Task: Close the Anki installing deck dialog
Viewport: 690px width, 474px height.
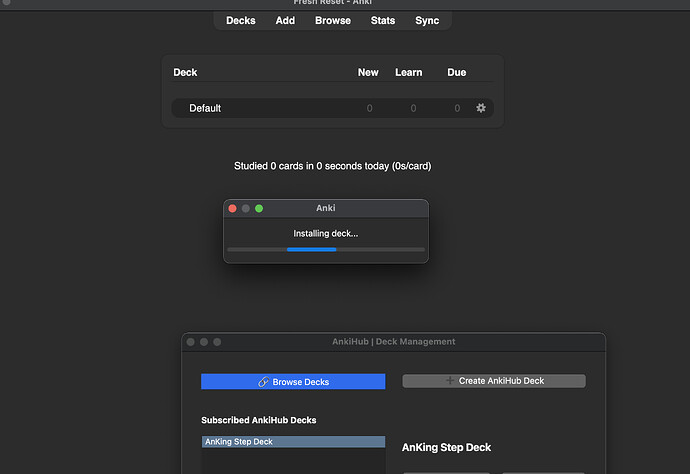Action: point(232,208)
